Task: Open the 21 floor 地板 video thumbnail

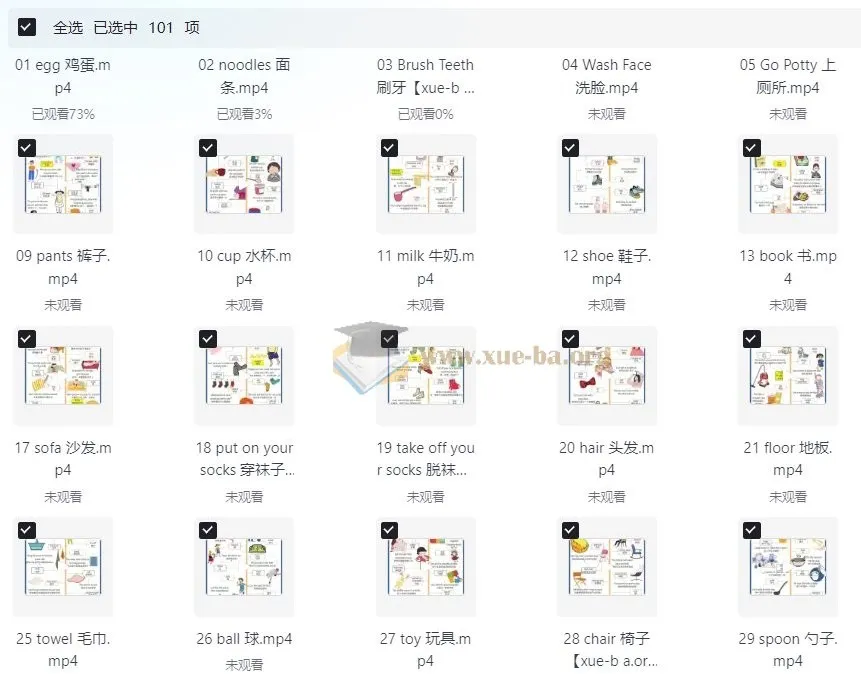Action: [788, 376]
